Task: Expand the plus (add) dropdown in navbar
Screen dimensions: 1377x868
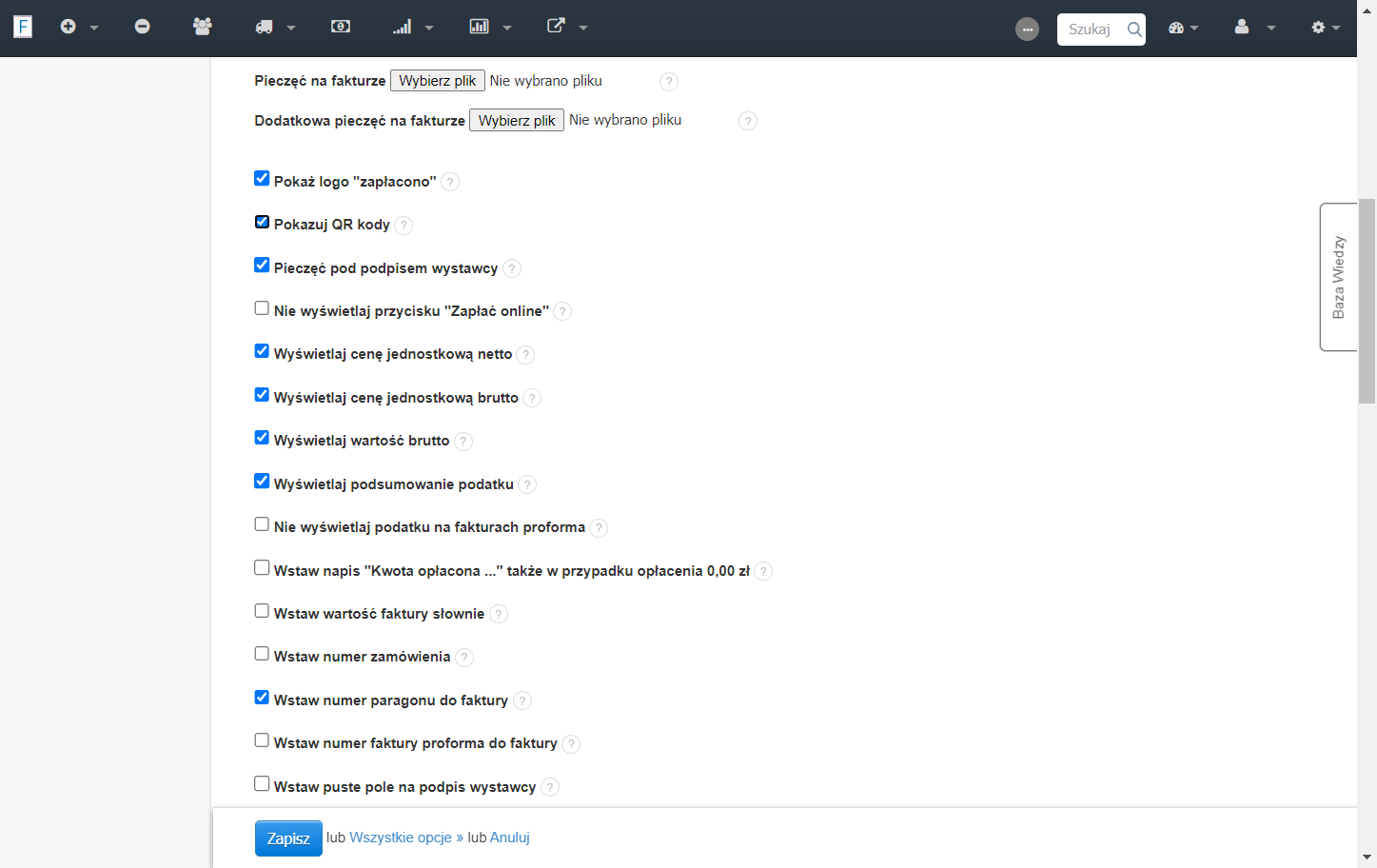Action: (x=79, y=27)
